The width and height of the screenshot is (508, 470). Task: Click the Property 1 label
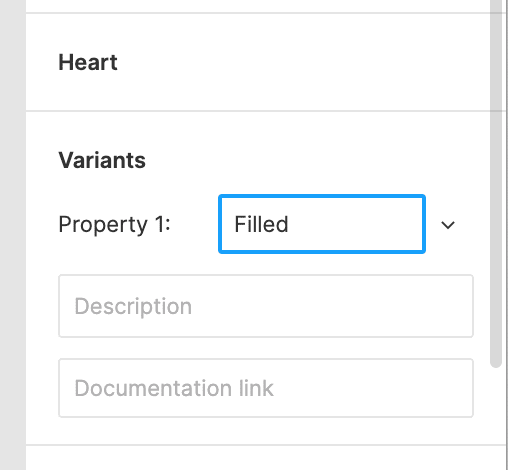(114, 225)
